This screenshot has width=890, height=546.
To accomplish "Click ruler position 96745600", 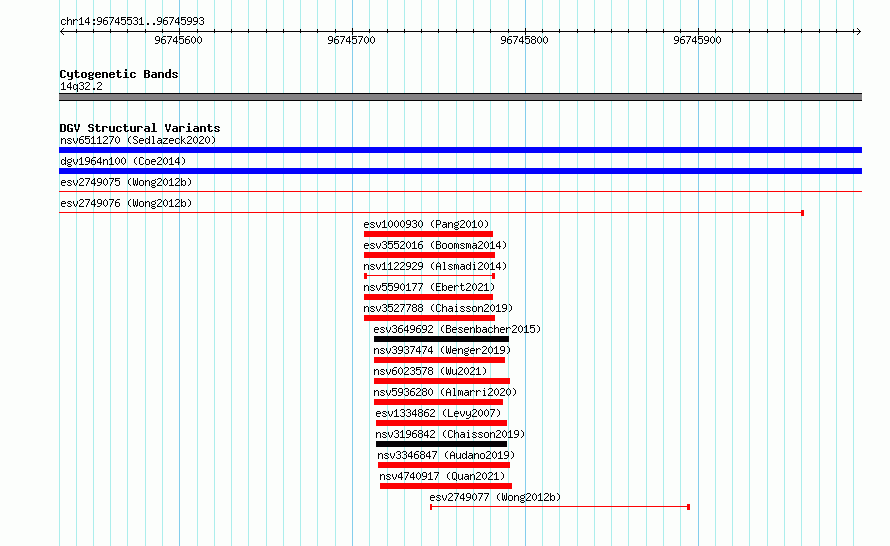I will (x=178, y=40).
